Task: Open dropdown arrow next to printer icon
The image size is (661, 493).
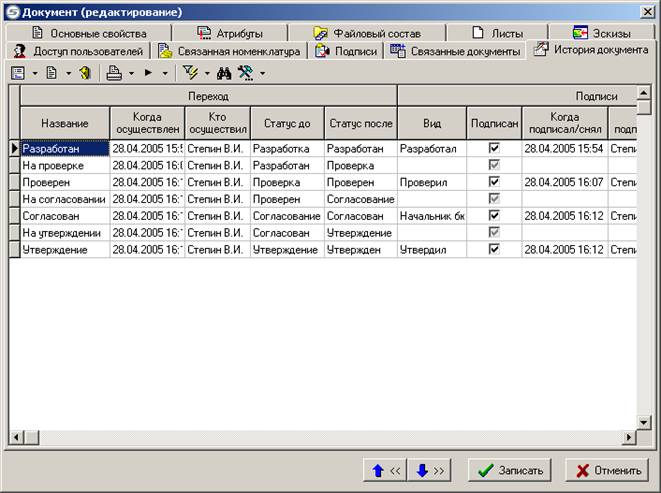Action: [x=131, y=73]
